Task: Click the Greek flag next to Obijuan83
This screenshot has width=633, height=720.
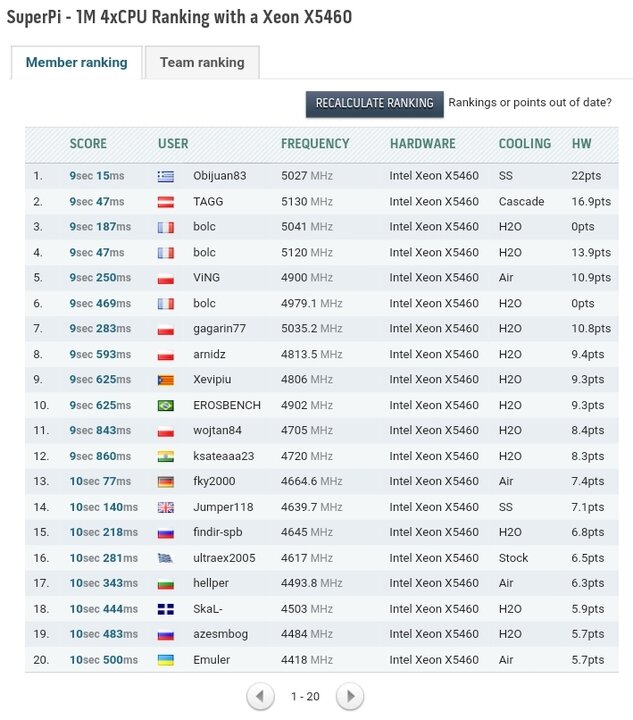Action: click(x=166, y=176)
